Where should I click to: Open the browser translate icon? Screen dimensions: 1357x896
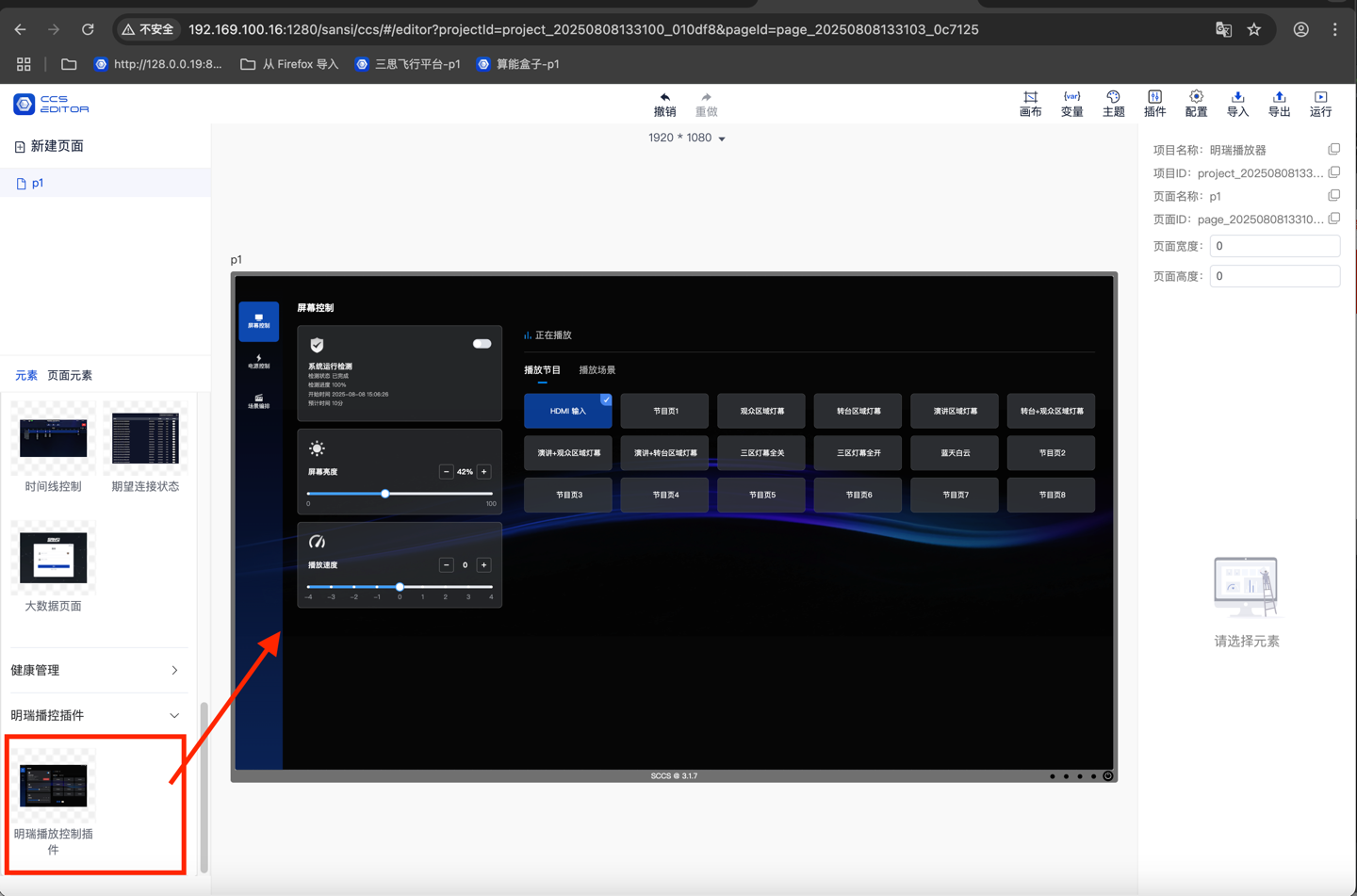click(x=1223, y=29)
